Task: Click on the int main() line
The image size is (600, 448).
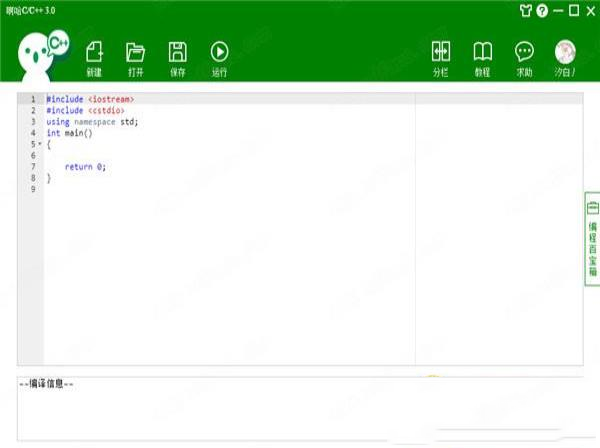Action: click(x=69, y=133)
